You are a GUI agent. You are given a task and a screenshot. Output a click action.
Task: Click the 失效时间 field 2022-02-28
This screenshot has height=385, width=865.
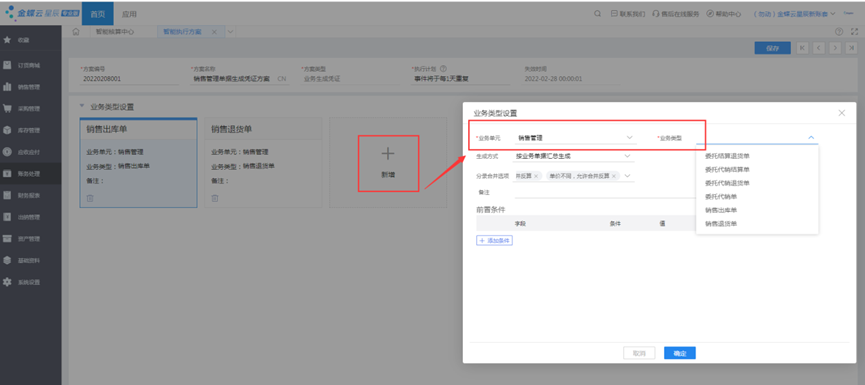tap(571, 79)
